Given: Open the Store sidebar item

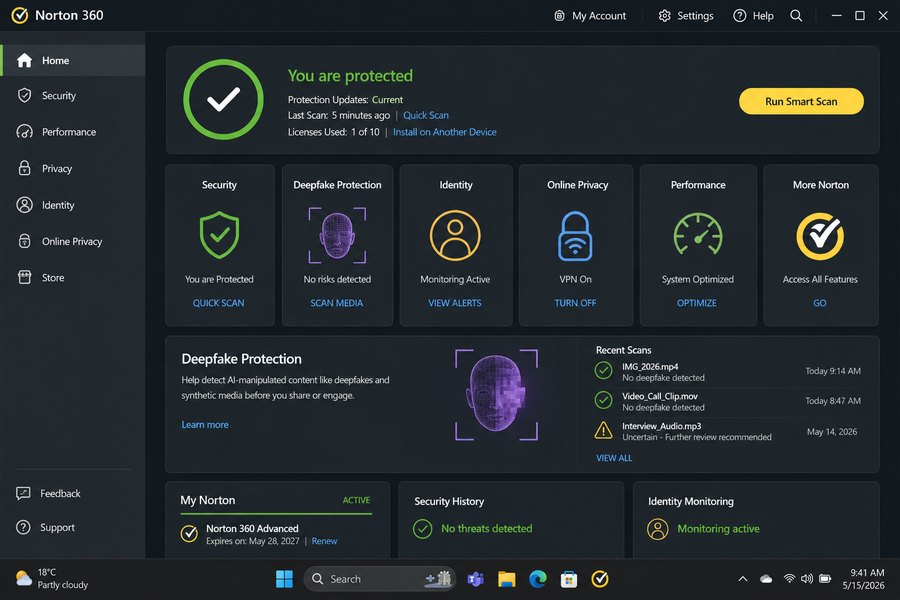Looking at the screenshot, I should click(73, 278).
